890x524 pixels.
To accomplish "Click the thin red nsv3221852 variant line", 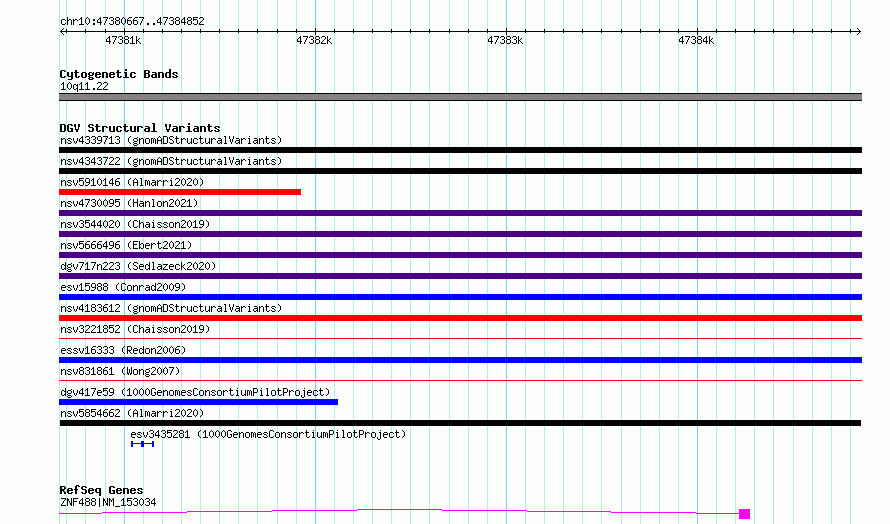I will pos(460,338).
